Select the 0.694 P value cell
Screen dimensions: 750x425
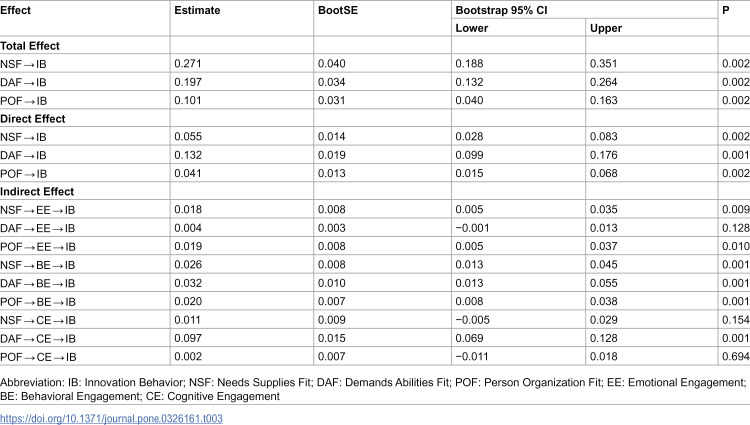tap(736, 357)
